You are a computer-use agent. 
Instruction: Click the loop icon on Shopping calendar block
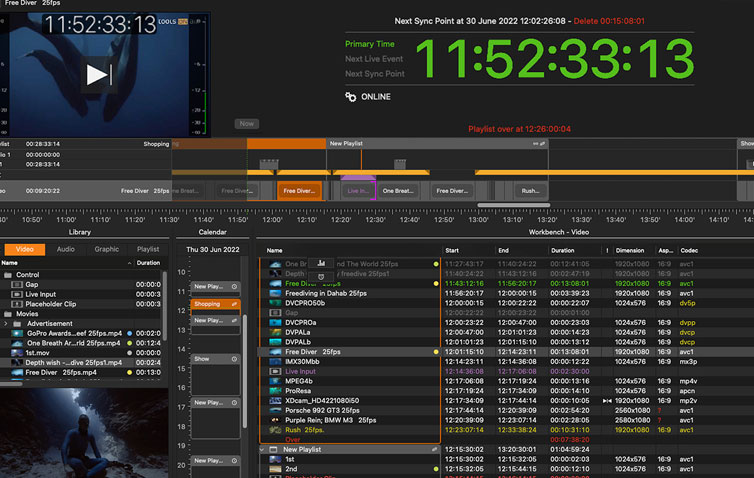click(235, 304)
